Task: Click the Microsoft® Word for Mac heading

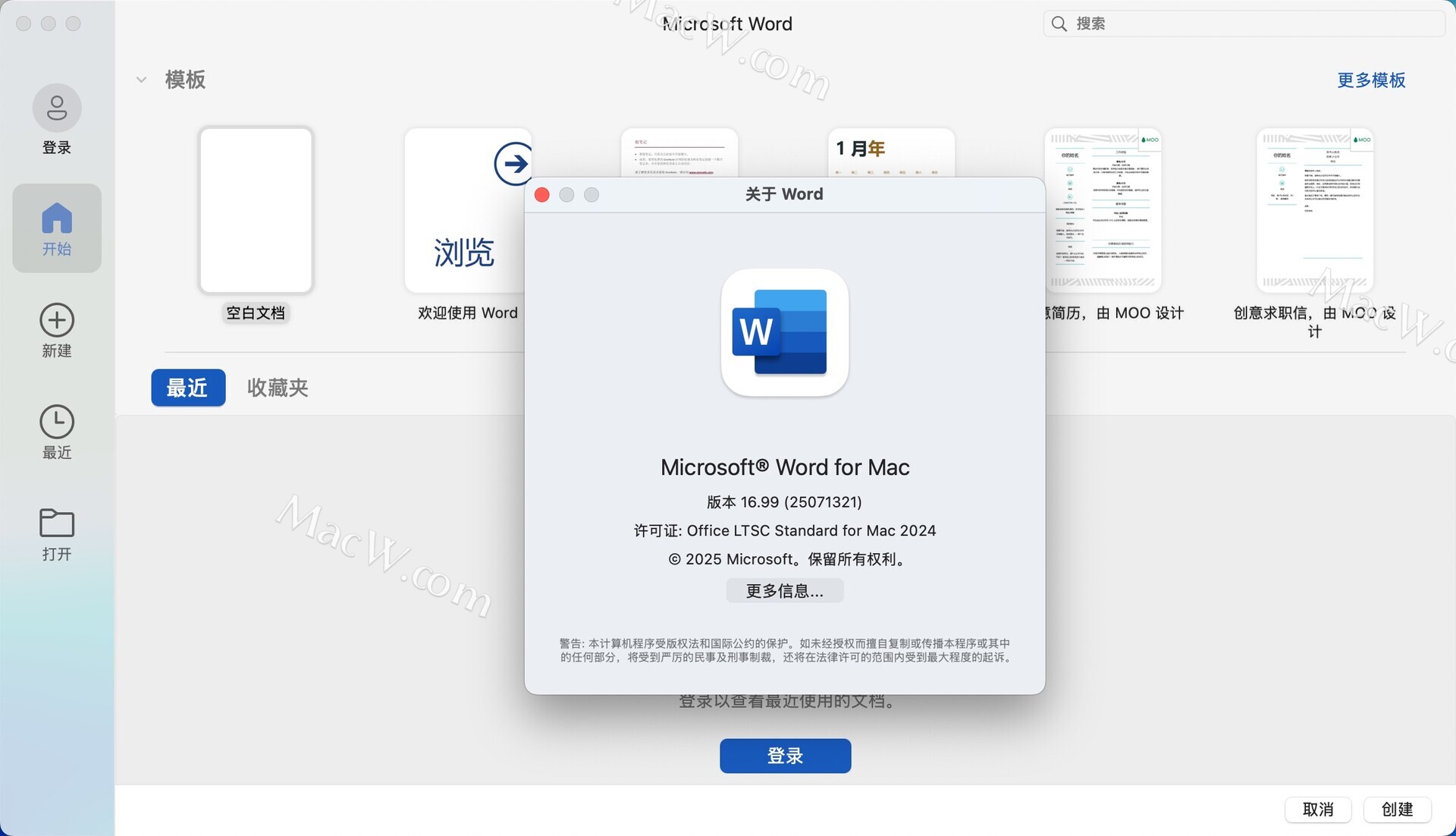Action: point(785,467)
